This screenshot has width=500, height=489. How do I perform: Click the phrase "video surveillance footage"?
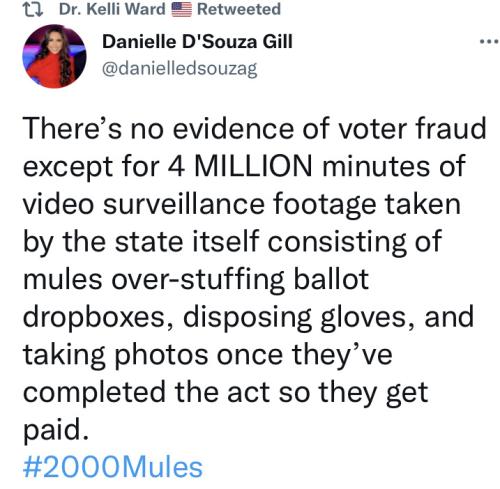pos(200,204)
